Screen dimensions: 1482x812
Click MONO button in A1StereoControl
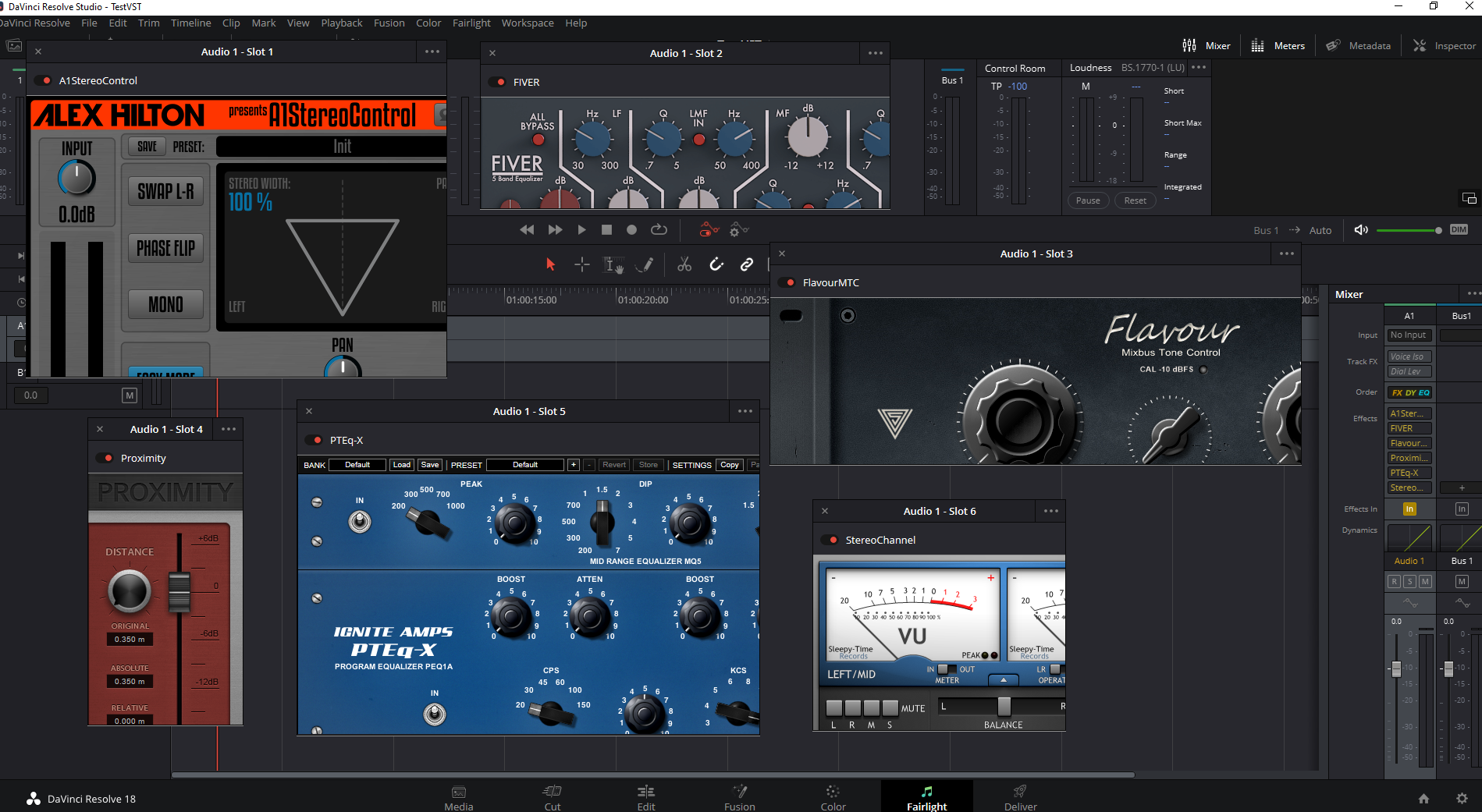pos(165,304)
